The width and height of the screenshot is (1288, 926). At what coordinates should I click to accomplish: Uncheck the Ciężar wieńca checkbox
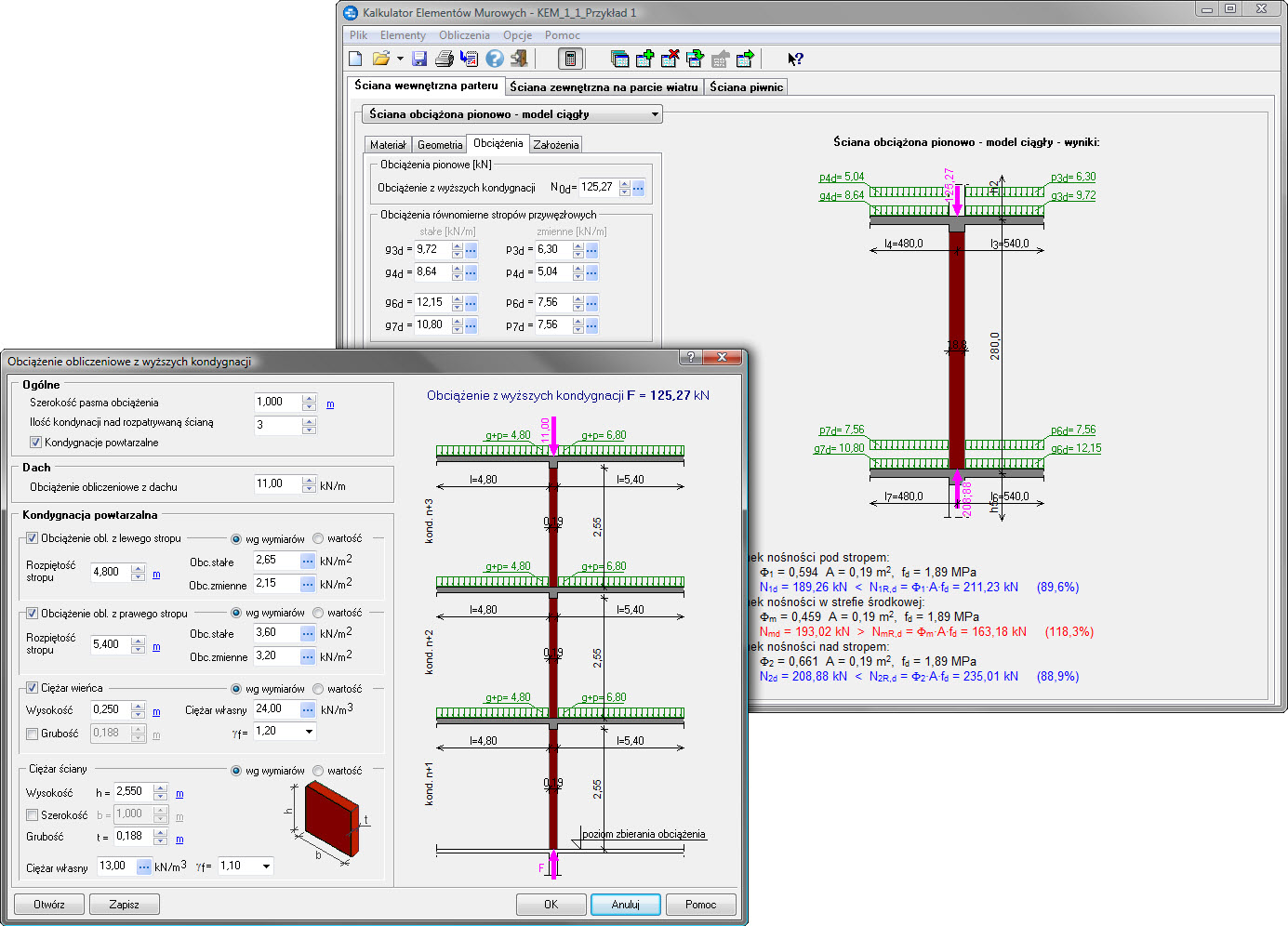(x=33, y=688)
